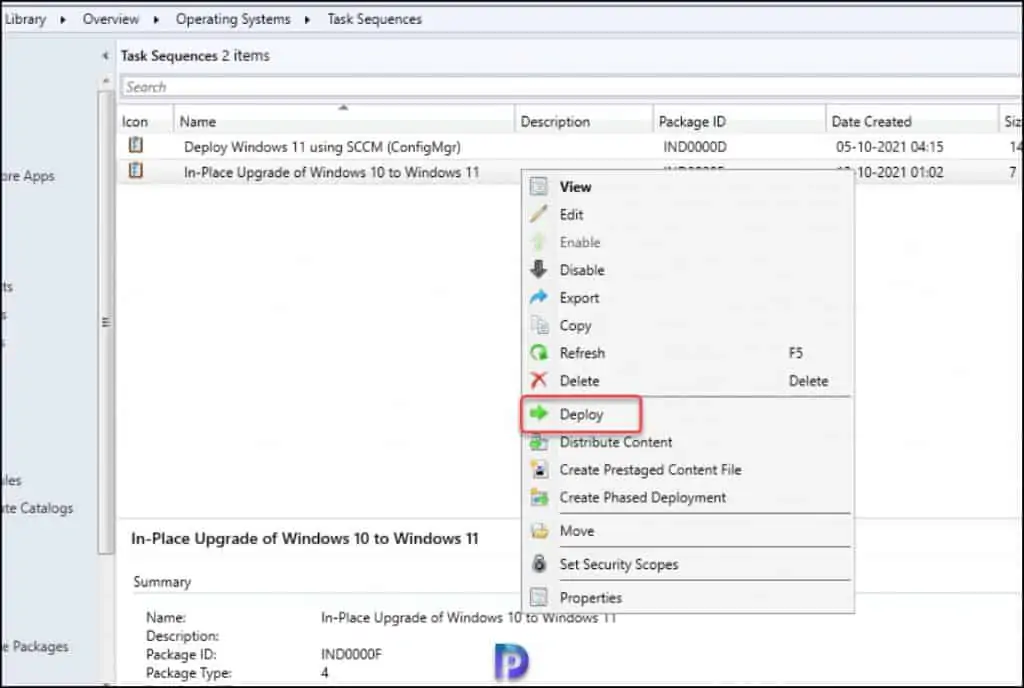Viewport: 1024px width, 688px height.
Task: Click the 05-10-2021 04:15 date cell
Action: pyautogui.click(x=889, y=147)
